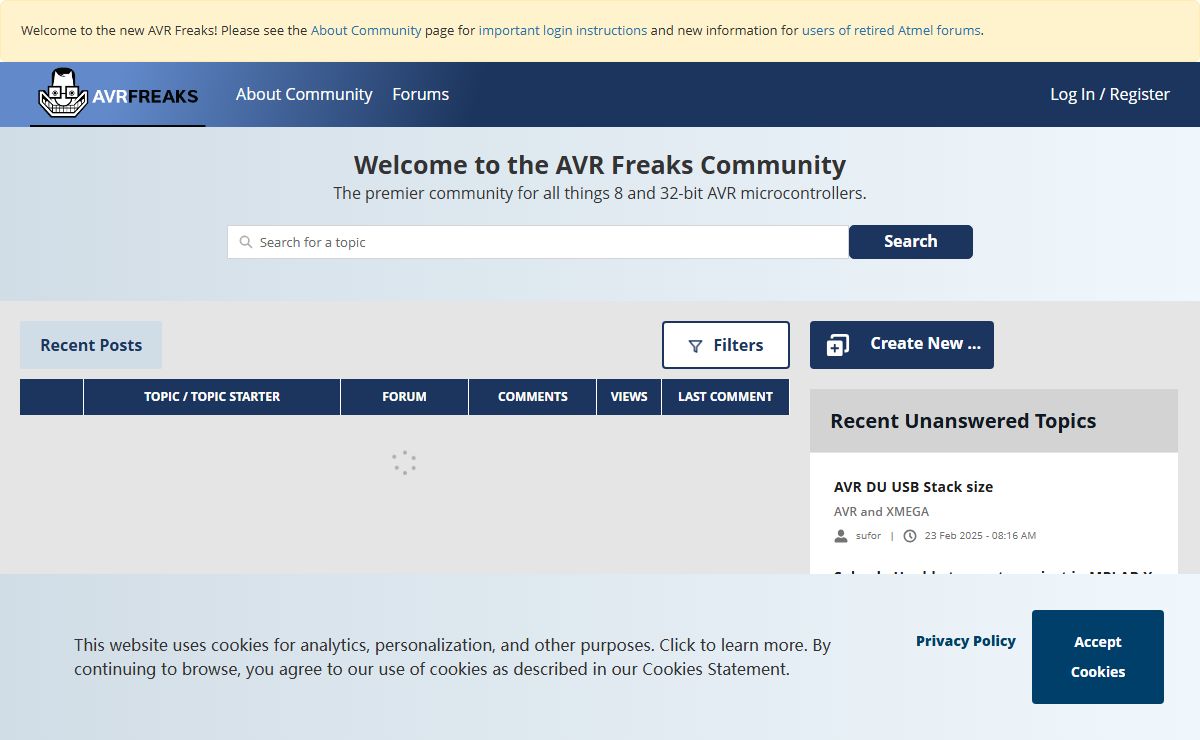Click the sufor username
Viewport: 1200px width, 740px height.
[x=868, y=536]
